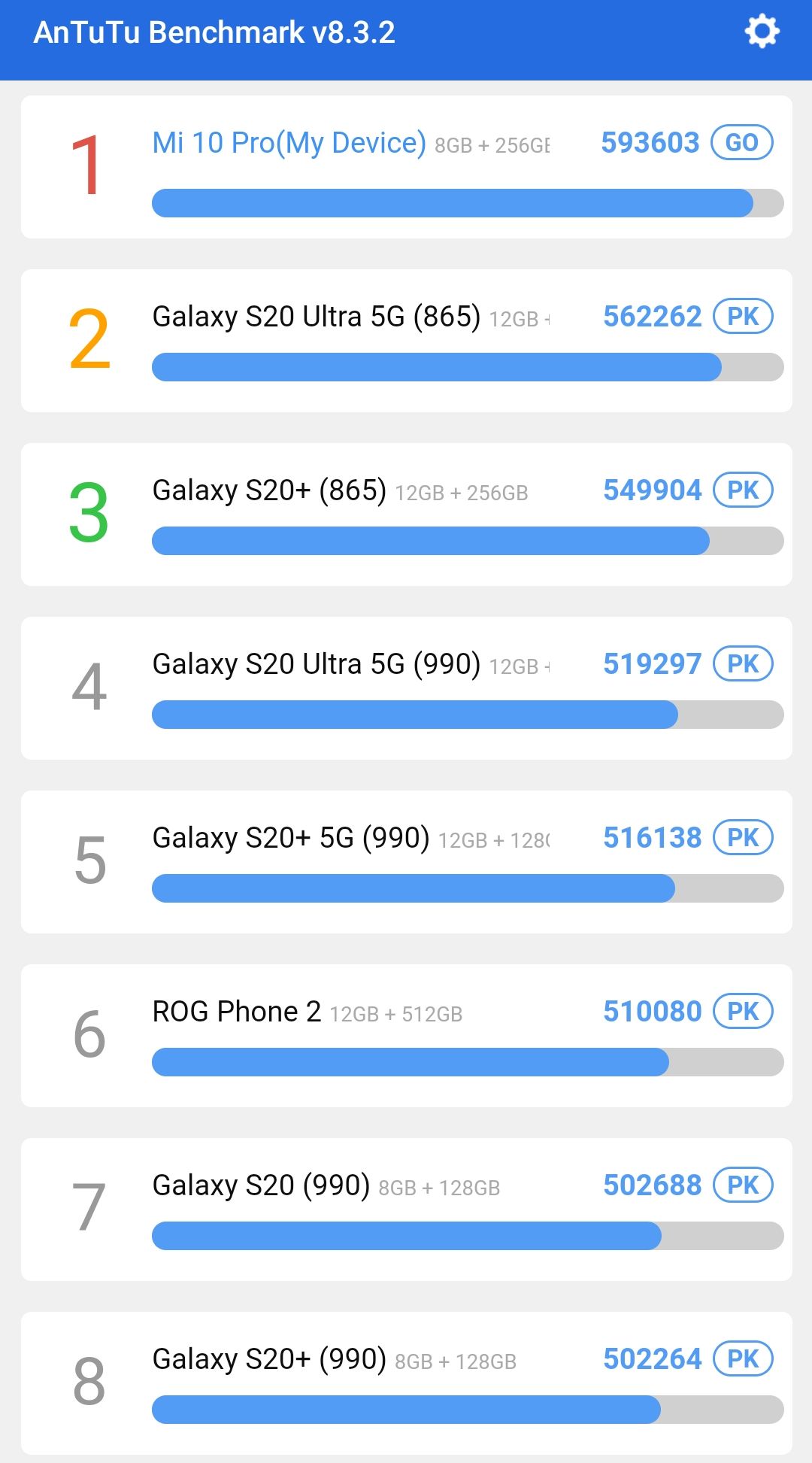The image size is (812, 1463).
Task: Select the ROG Phone 2 device name
Action: (x=236, y=1012)
